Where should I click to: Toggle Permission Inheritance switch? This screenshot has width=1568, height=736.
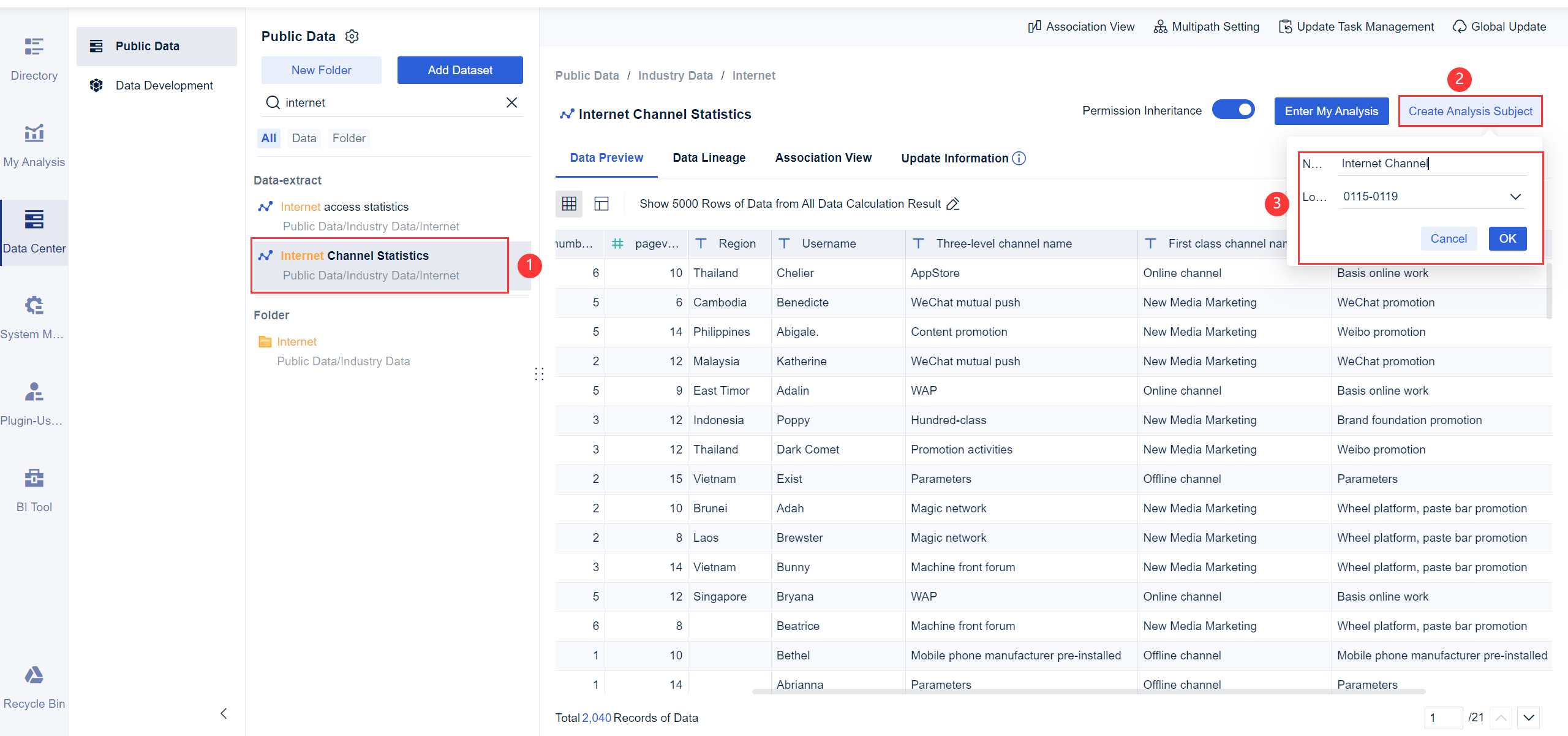click(x=1234, y=110)
